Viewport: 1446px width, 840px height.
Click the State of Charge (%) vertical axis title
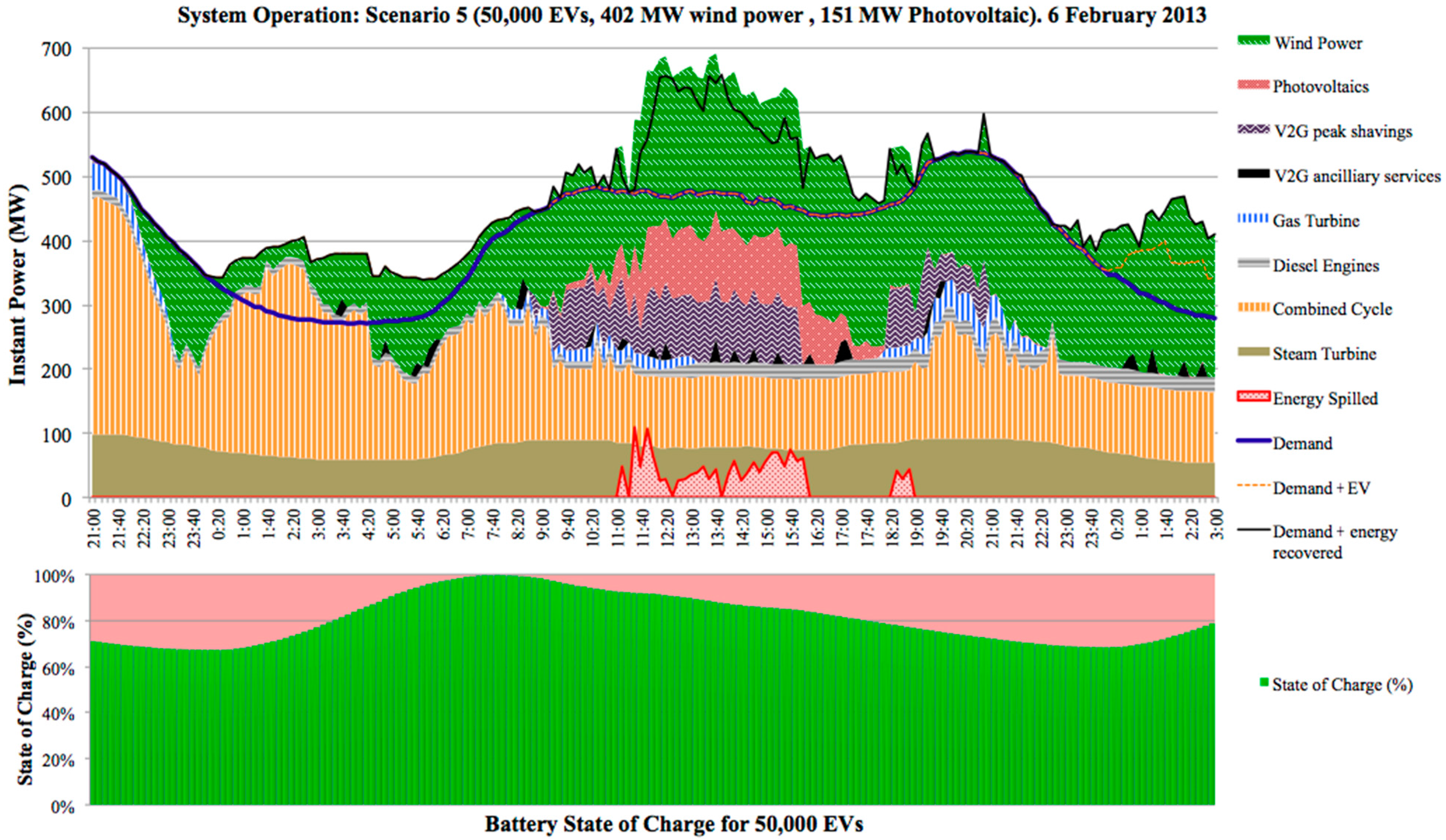tap(25, 698)
